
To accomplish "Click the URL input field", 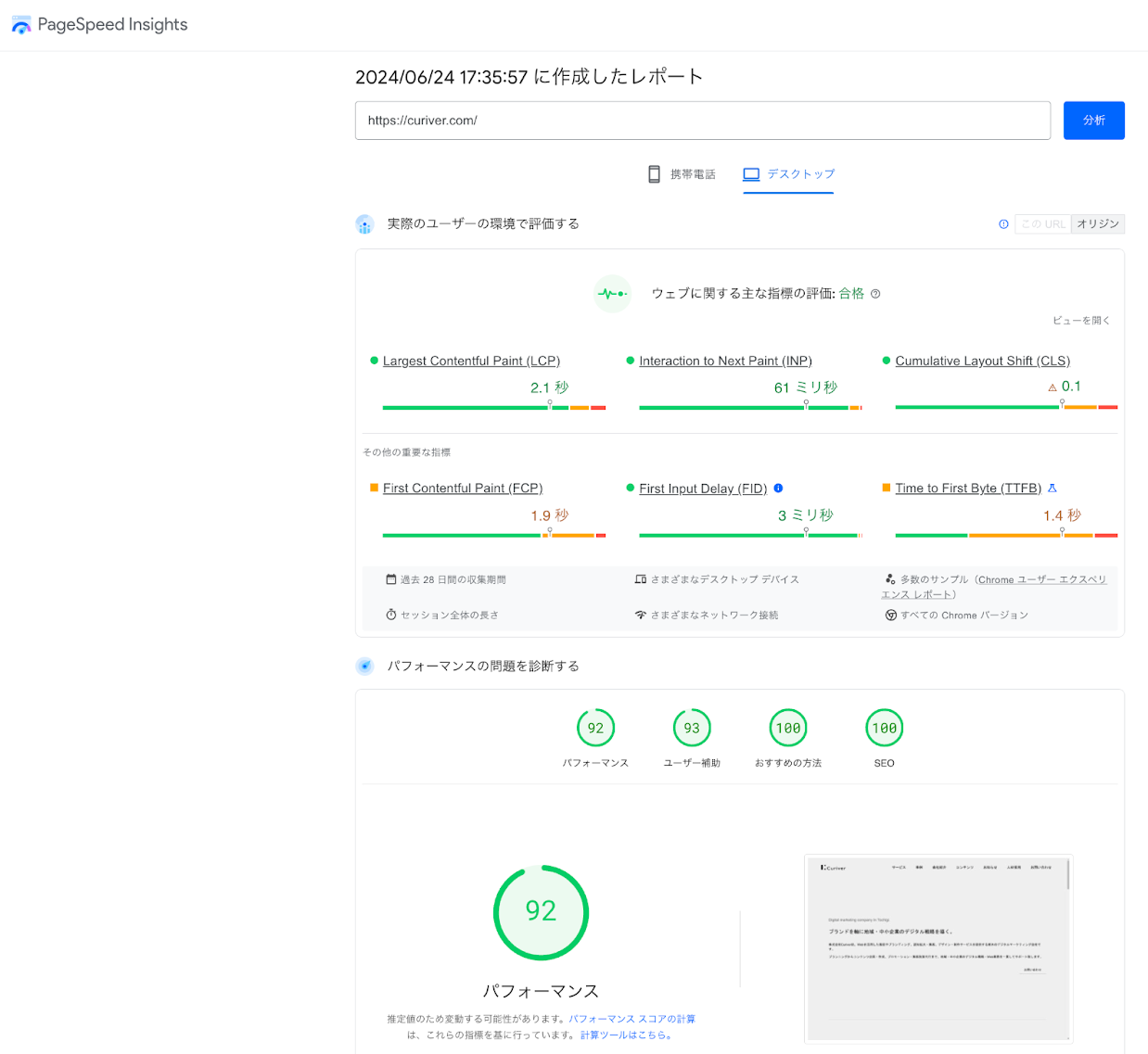I will click(702, 121).
